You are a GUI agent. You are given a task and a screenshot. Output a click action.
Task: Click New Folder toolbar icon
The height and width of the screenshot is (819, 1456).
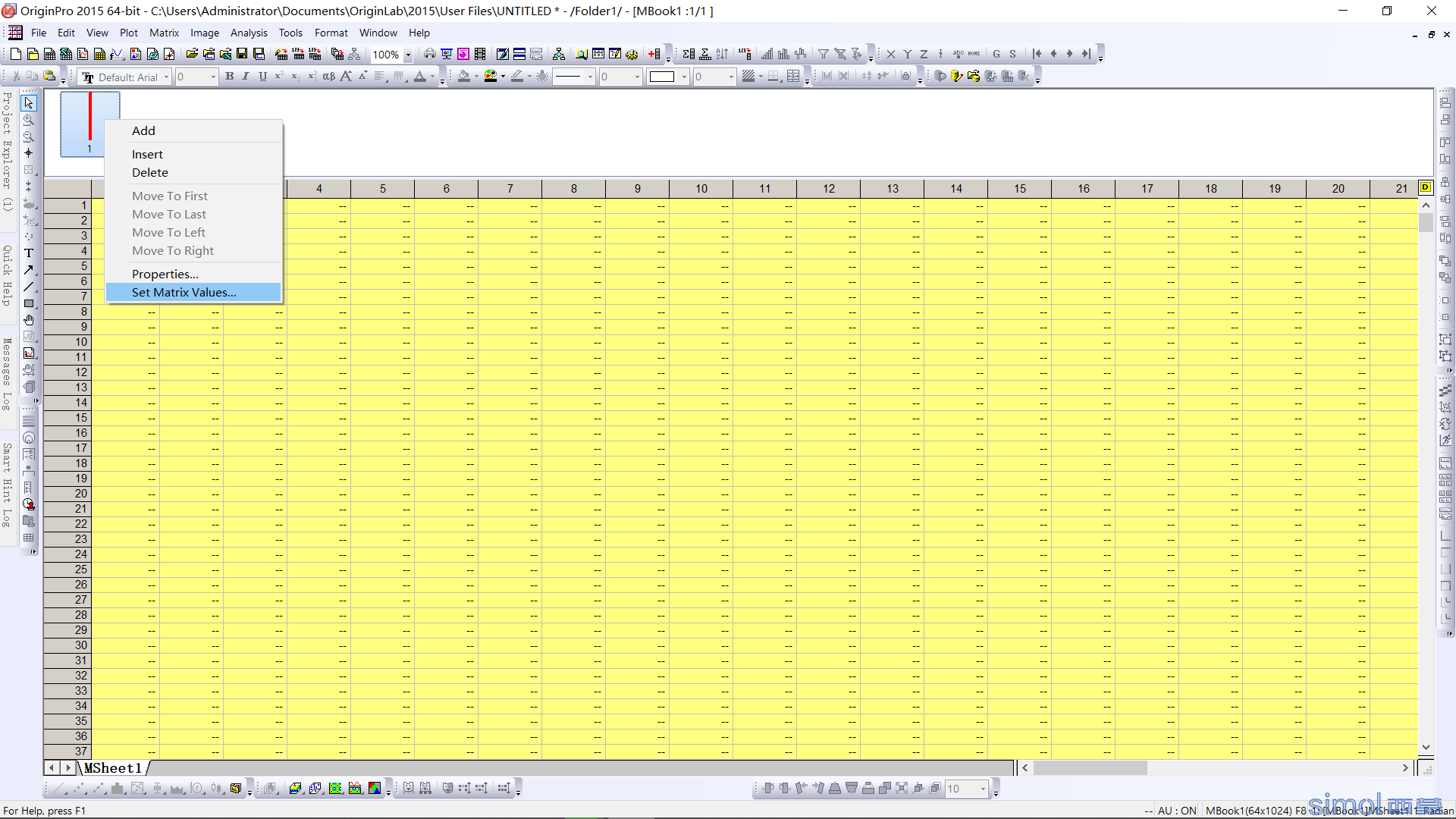pos(33,54)
